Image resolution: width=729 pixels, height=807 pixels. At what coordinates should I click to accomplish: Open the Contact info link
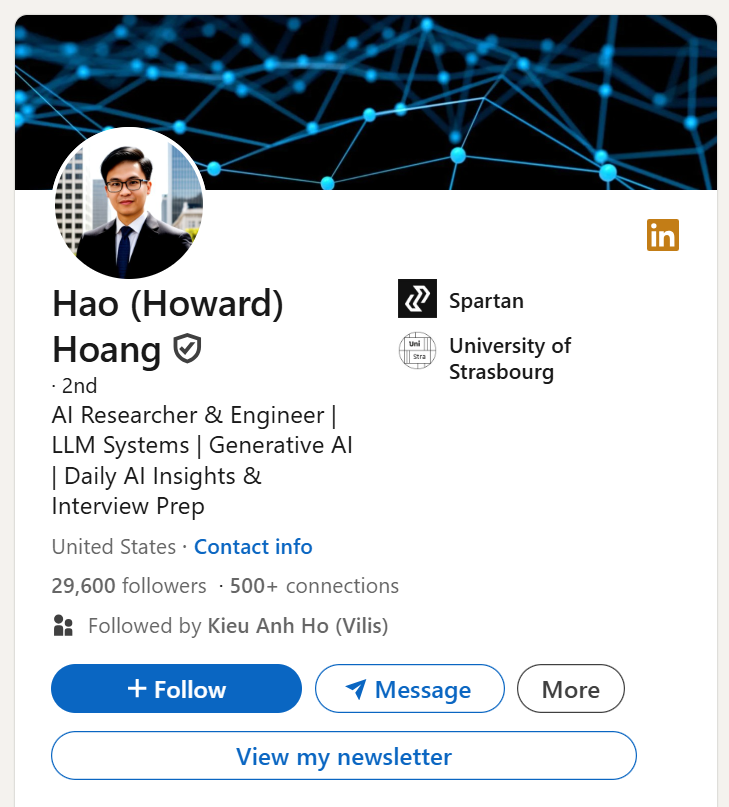point(253,547)
